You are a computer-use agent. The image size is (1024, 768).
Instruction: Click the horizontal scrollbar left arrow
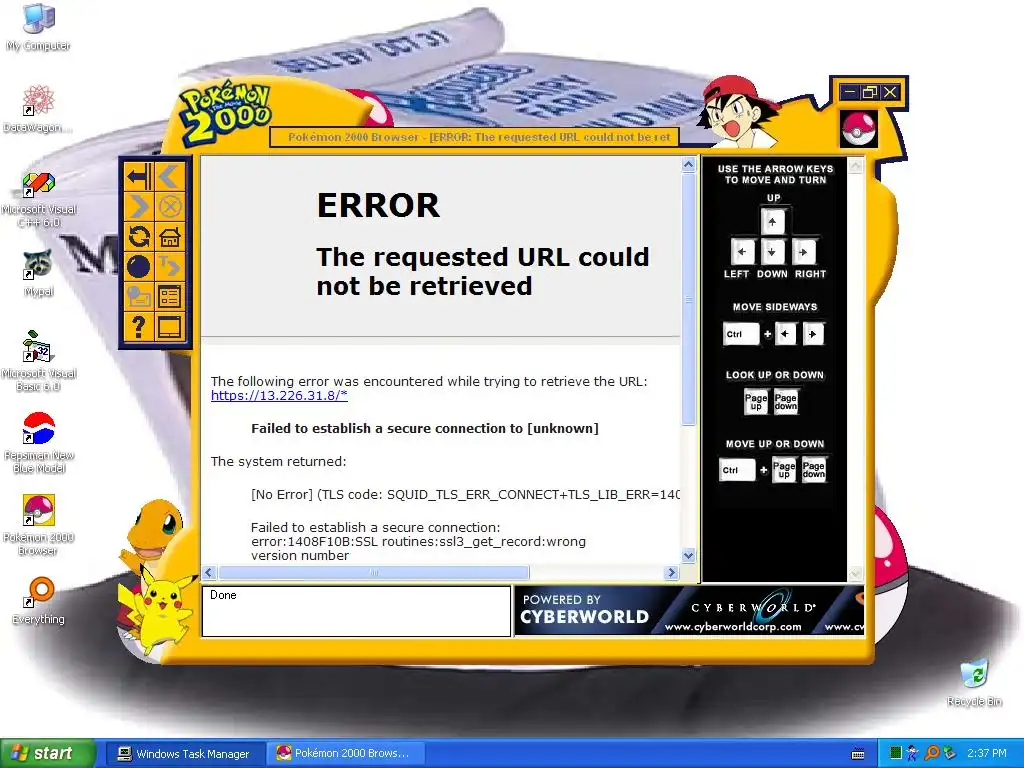(209, 573)
